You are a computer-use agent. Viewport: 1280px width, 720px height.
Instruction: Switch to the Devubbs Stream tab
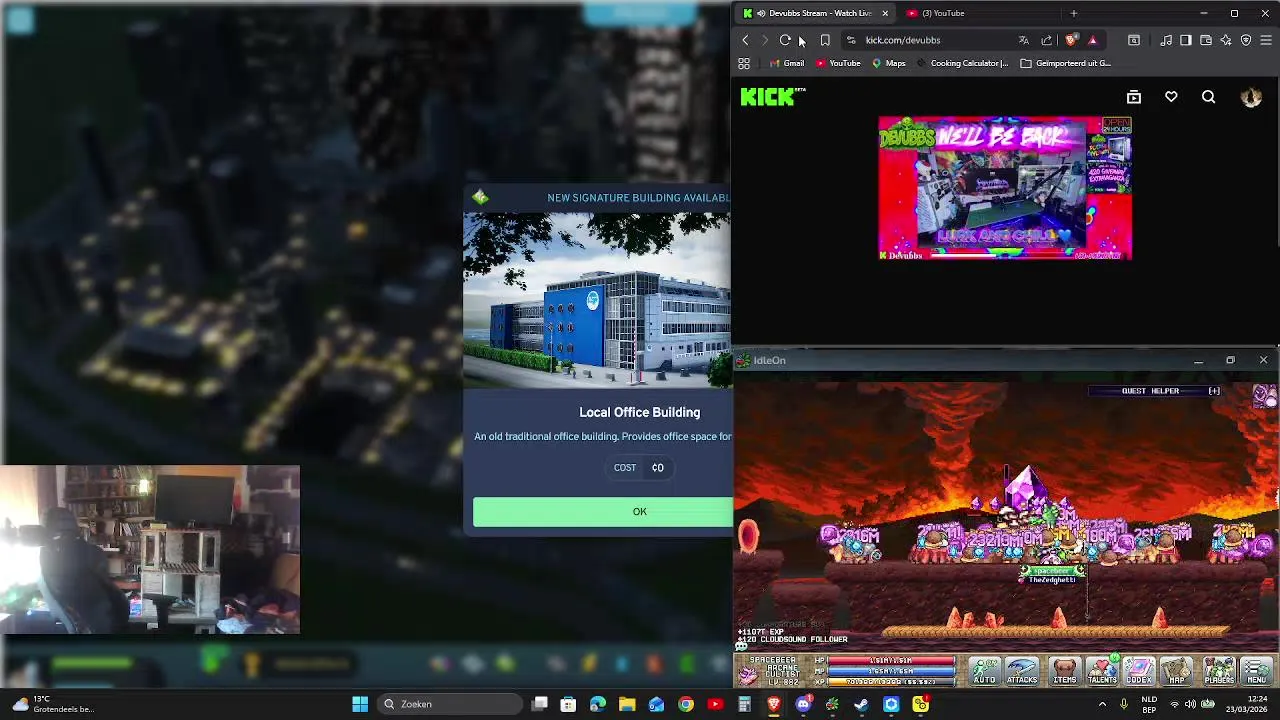click(814, 13)
